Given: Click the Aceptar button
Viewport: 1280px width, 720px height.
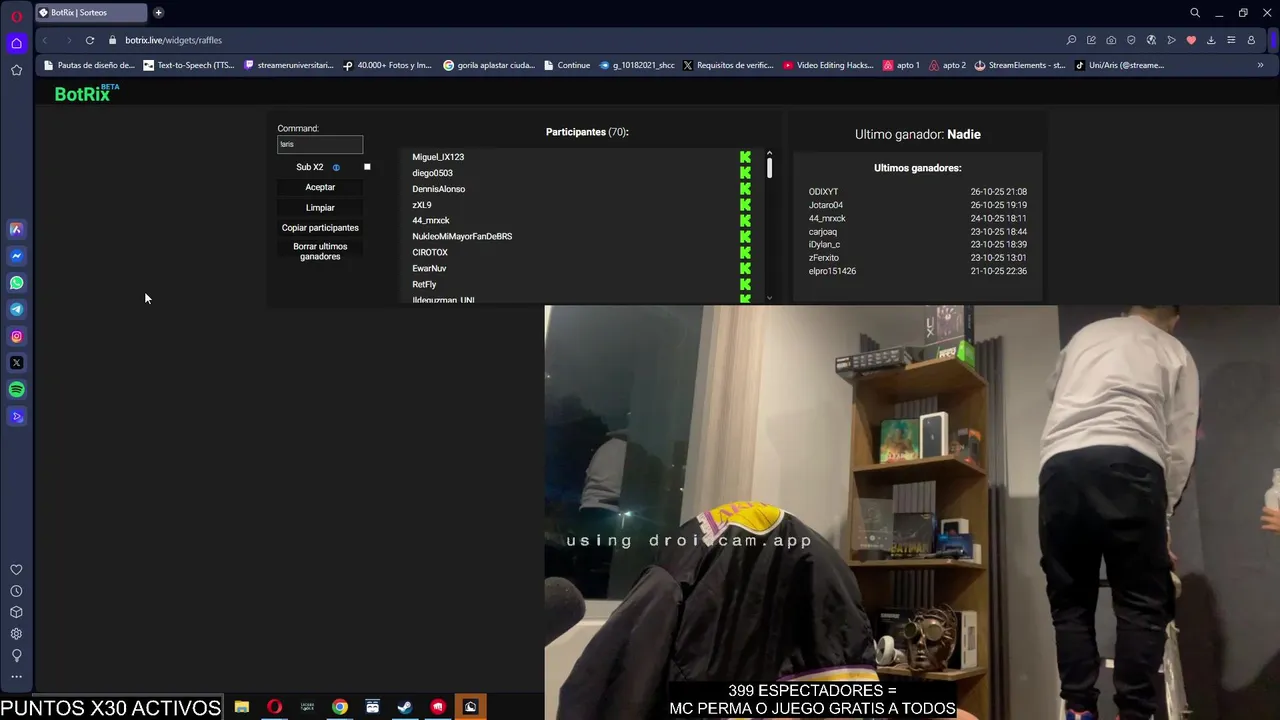Looking at the screenshot, I should tap(320, 187).
